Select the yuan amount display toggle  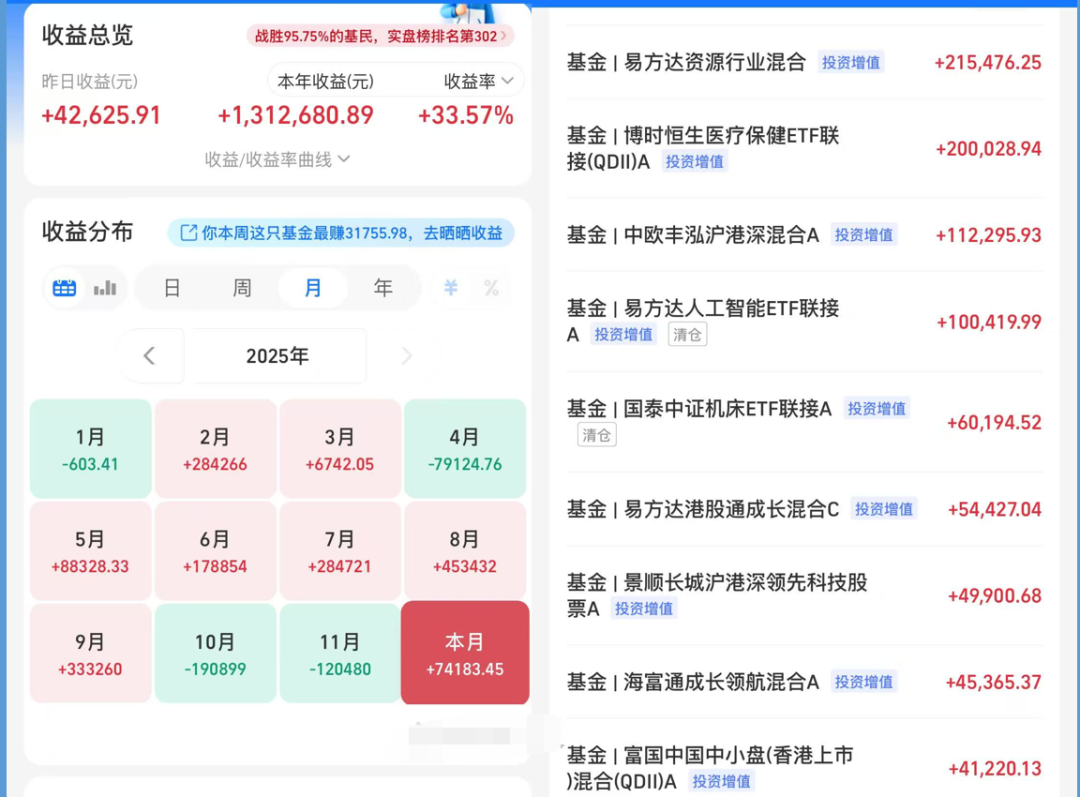point(450,287)
